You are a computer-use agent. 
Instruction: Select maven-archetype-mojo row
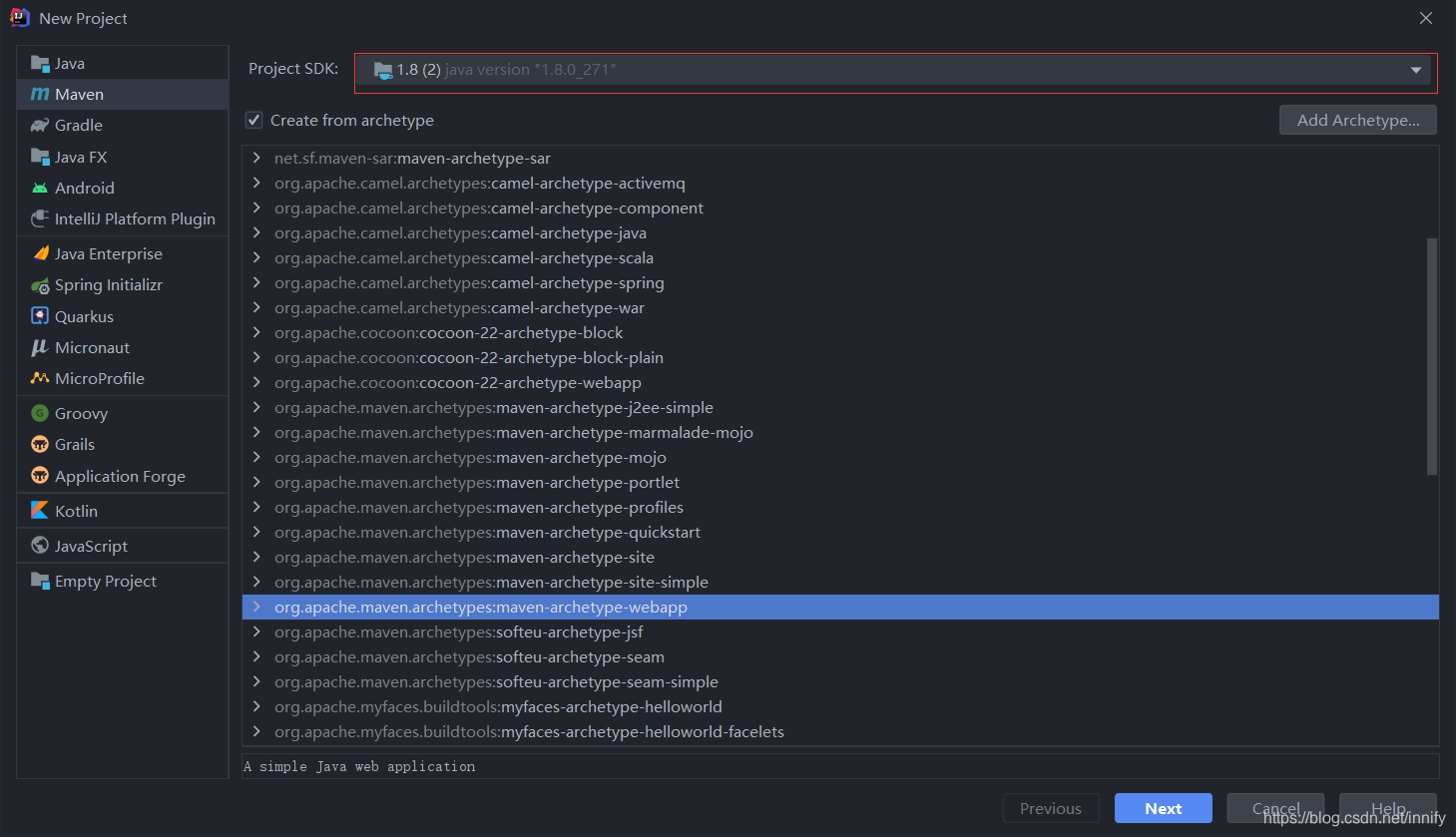point(840,457)
